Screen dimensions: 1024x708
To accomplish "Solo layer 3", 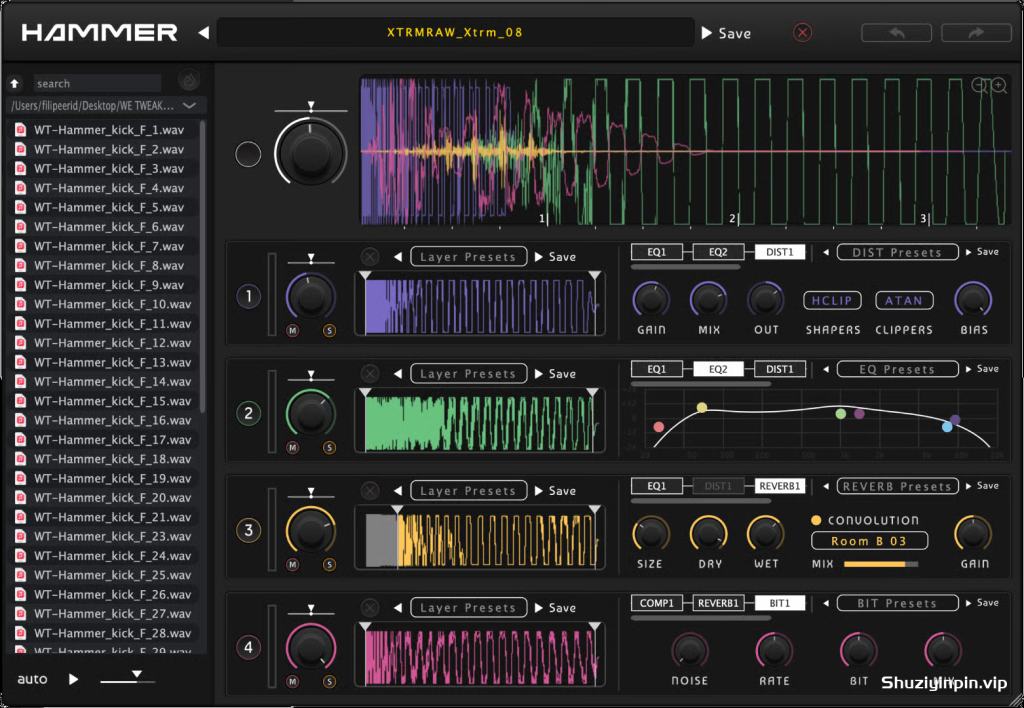I will (x=329, y=564).
